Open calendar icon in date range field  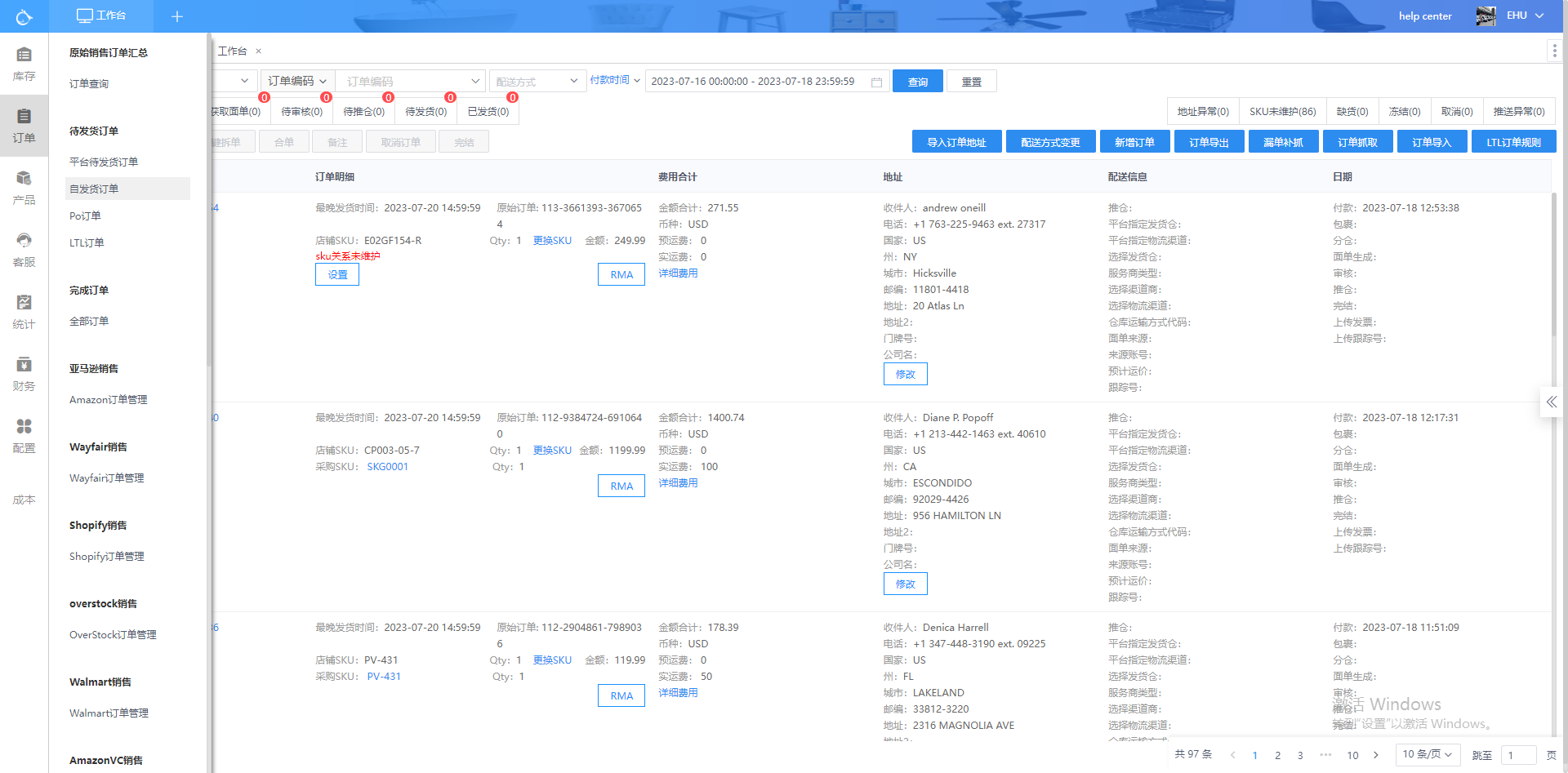[x=876, y=82]
